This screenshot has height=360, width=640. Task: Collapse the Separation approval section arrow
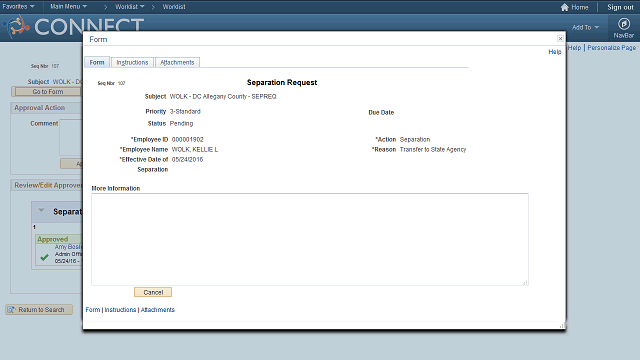[x=41, y=211]
